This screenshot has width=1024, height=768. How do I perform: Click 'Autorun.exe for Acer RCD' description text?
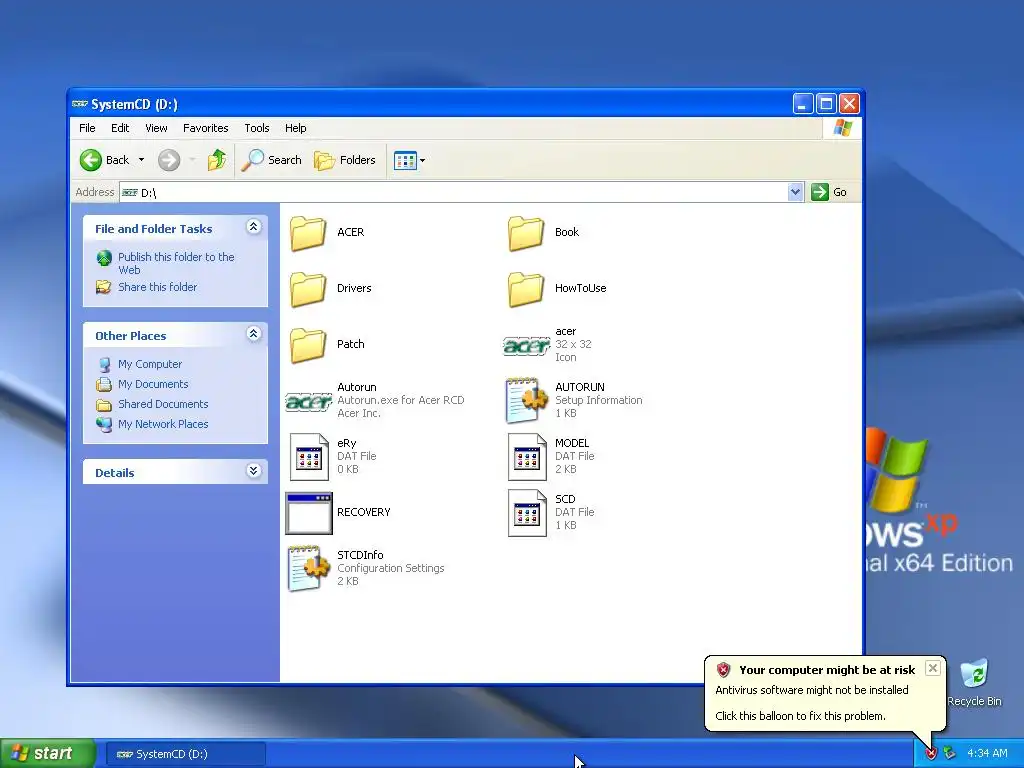(x=400, y=400)
